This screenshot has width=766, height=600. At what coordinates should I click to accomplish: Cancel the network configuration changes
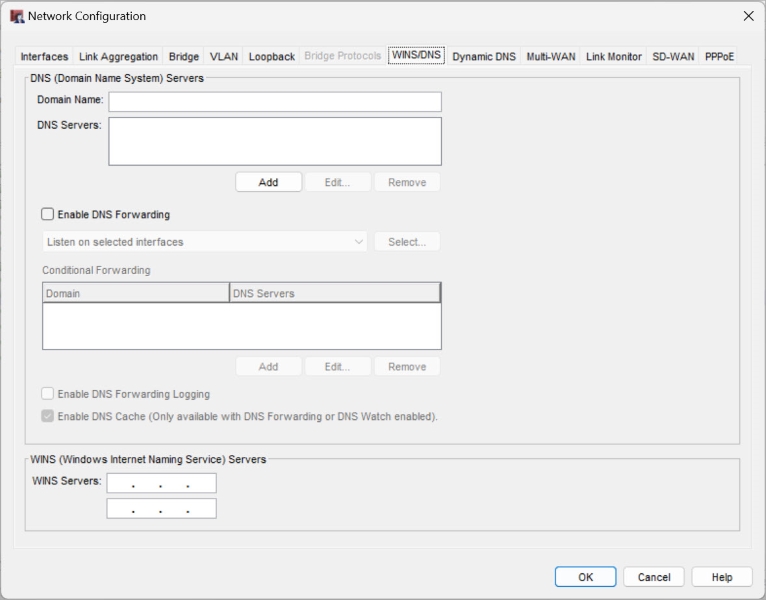654,577
